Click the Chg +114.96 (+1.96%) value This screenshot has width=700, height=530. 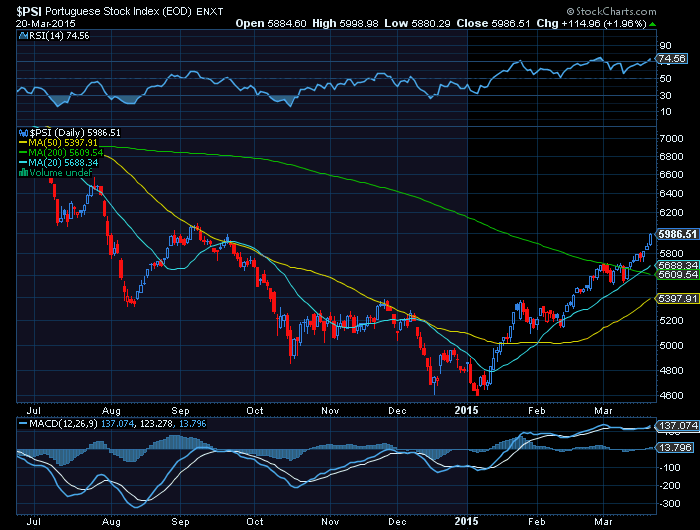coord(592,23)
